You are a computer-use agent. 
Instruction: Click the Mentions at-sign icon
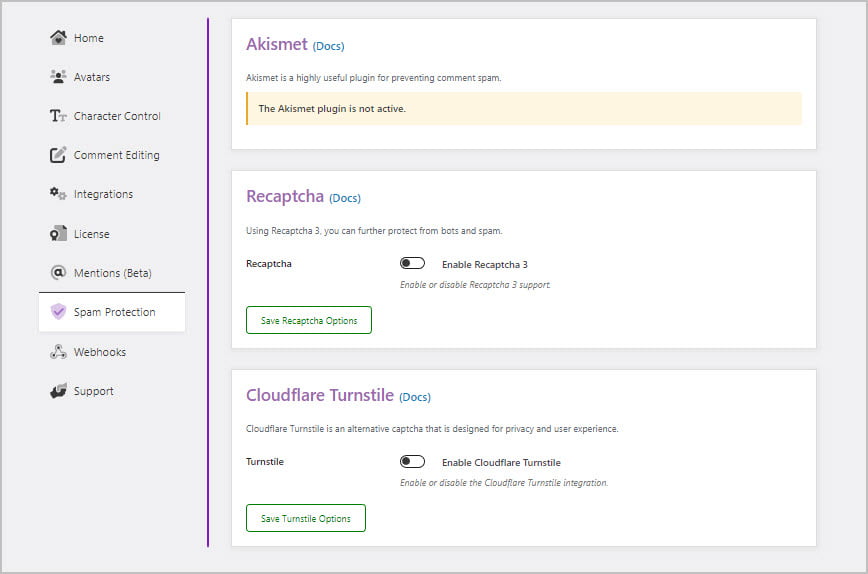pos(58,272)
